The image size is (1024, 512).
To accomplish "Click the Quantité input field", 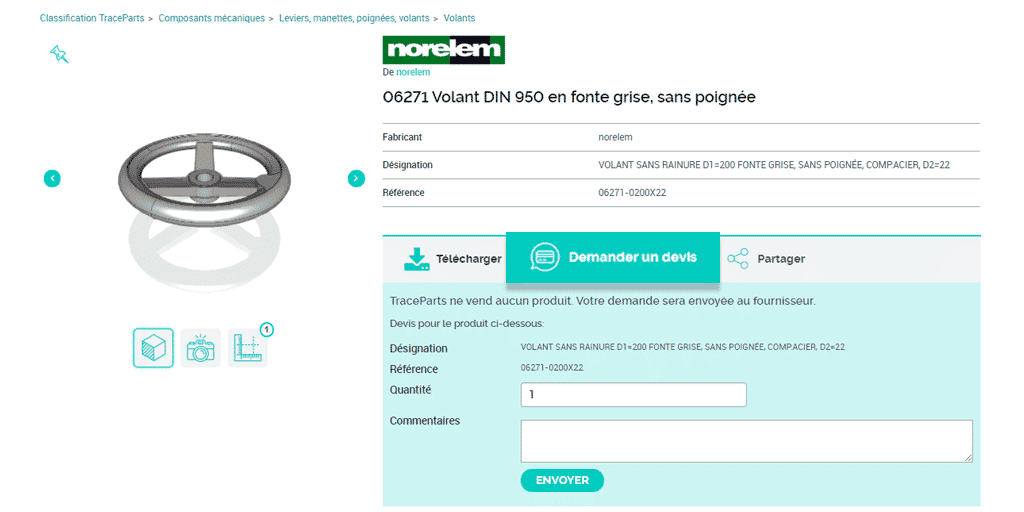I will [633, 395].
